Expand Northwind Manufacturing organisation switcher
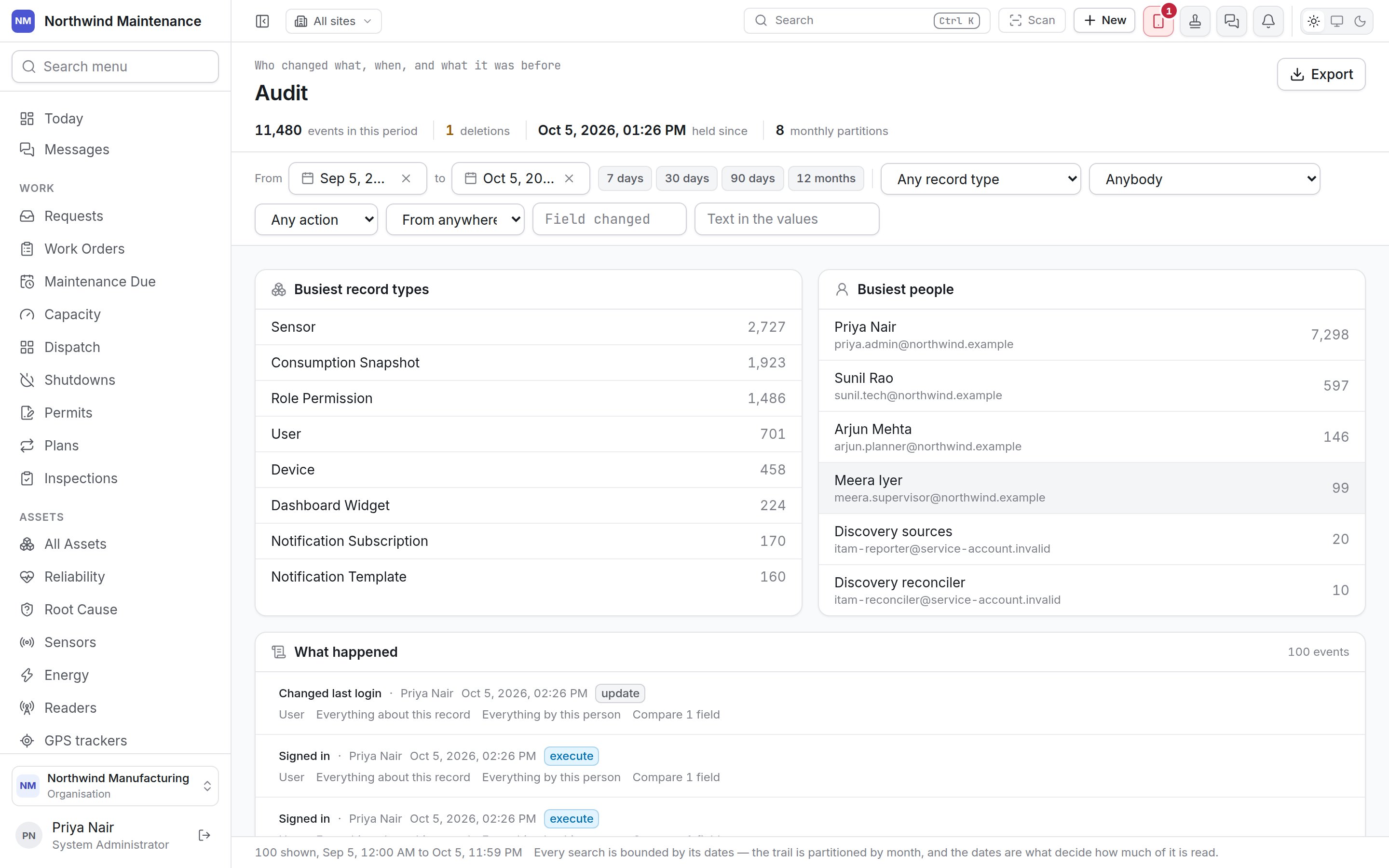This screenshot has width=1389, height=868. click(115, 786)
